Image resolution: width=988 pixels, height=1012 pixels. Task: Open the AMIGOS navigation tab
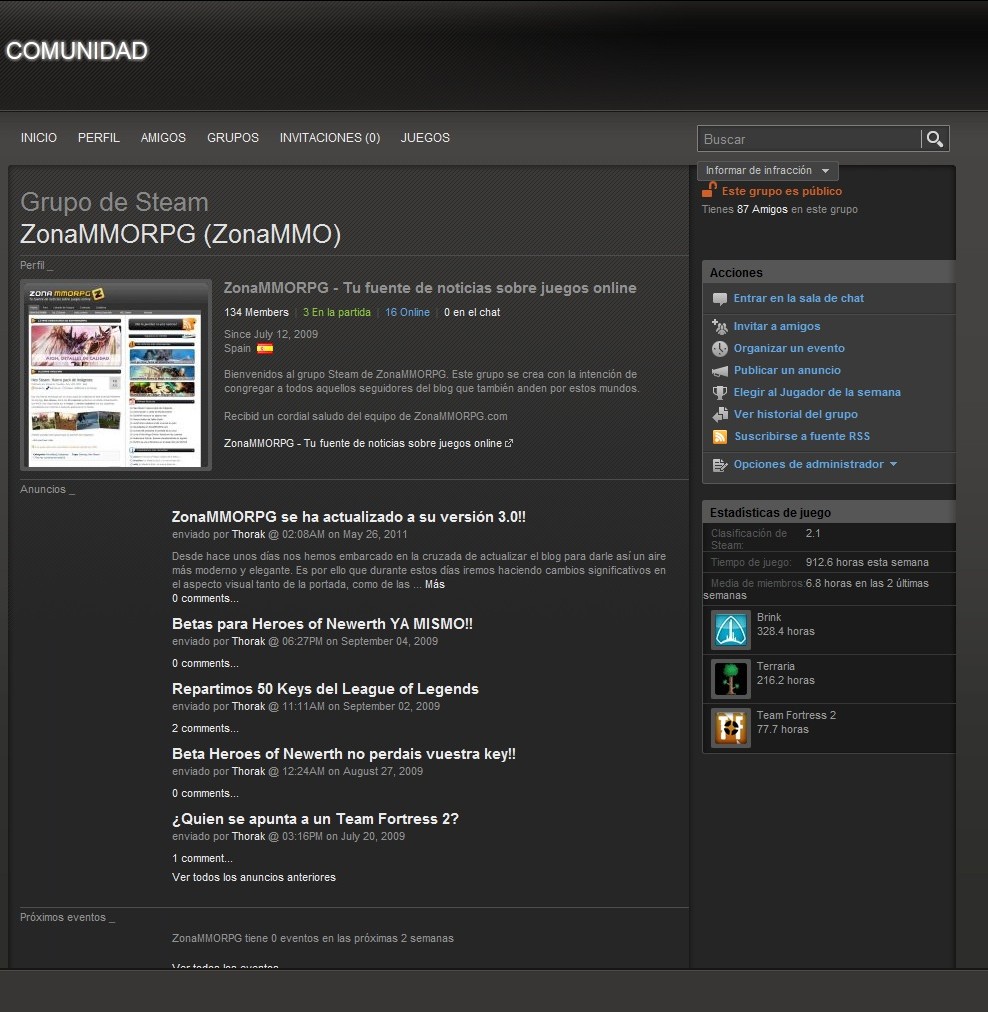pos(163,138)
